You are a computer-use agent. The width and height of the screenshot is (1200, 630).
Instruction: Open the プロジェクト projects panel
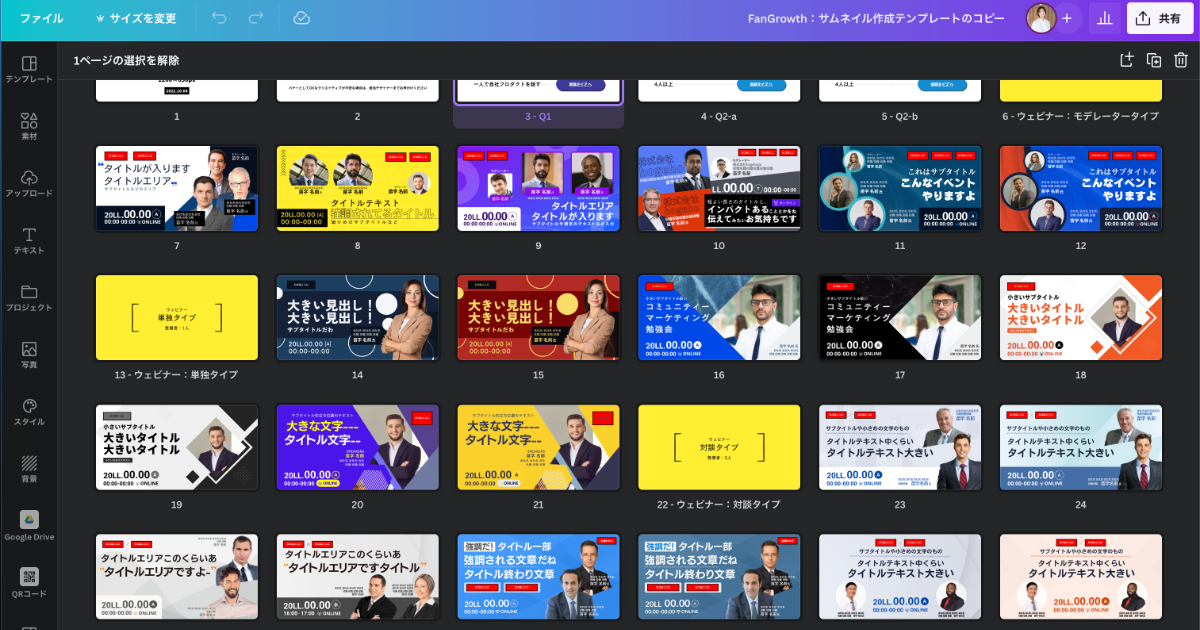tap(29, 298)
